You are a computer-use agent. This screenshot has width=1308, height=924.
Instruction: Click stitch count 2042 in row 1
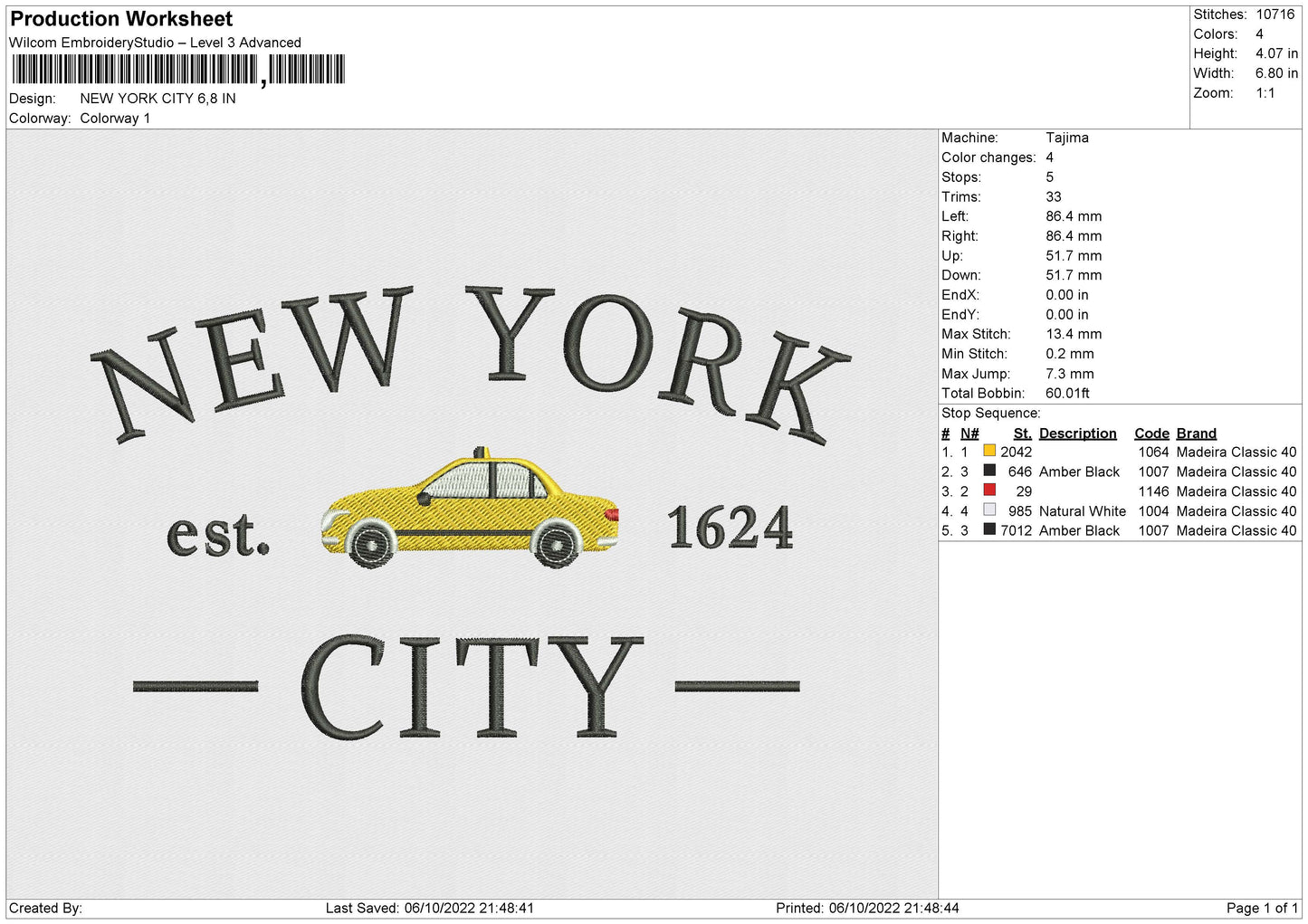[x=1016, y=452]
